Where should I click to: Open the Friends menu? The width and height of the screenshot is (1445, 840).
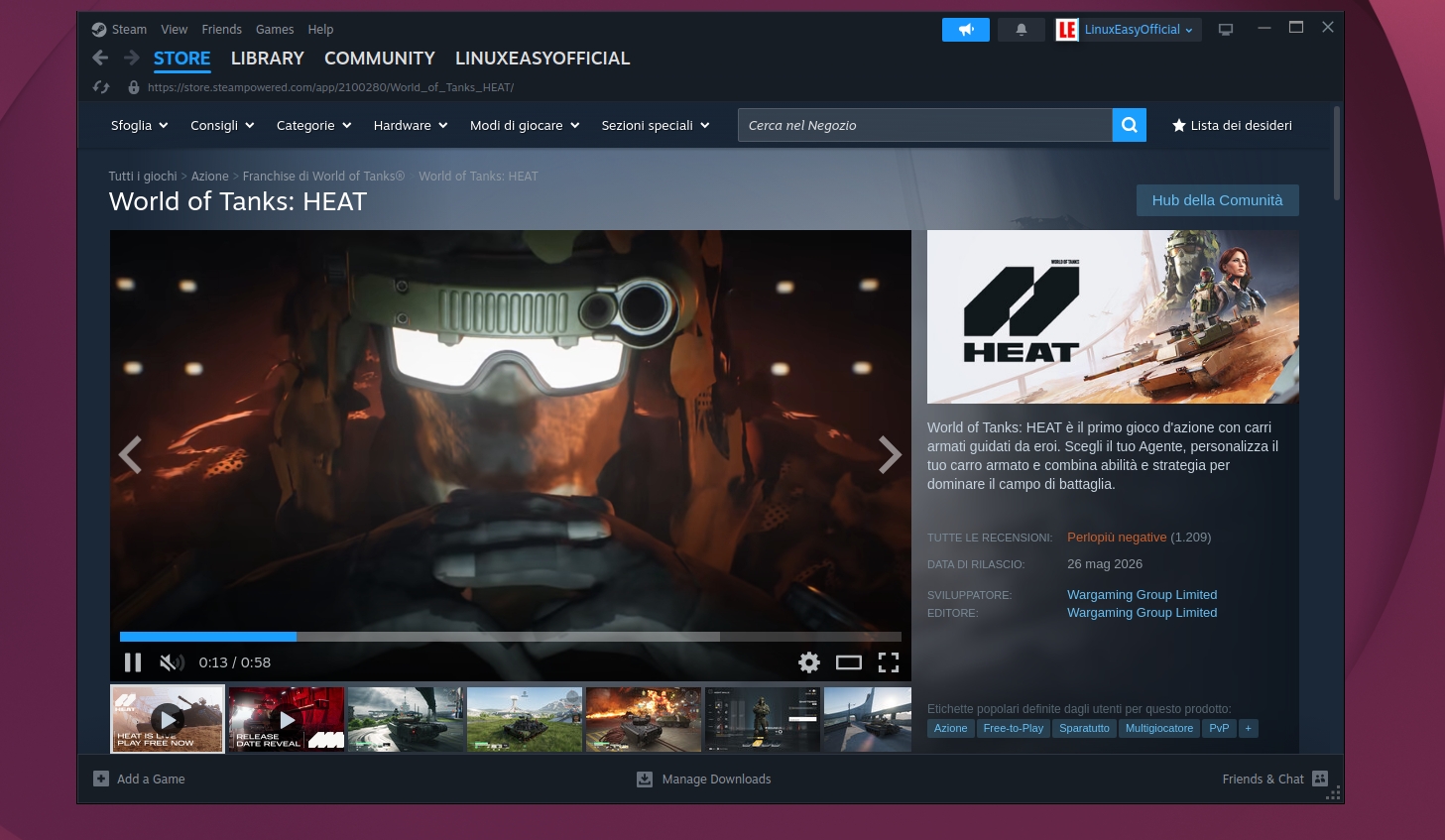click(x=221, y=30)
